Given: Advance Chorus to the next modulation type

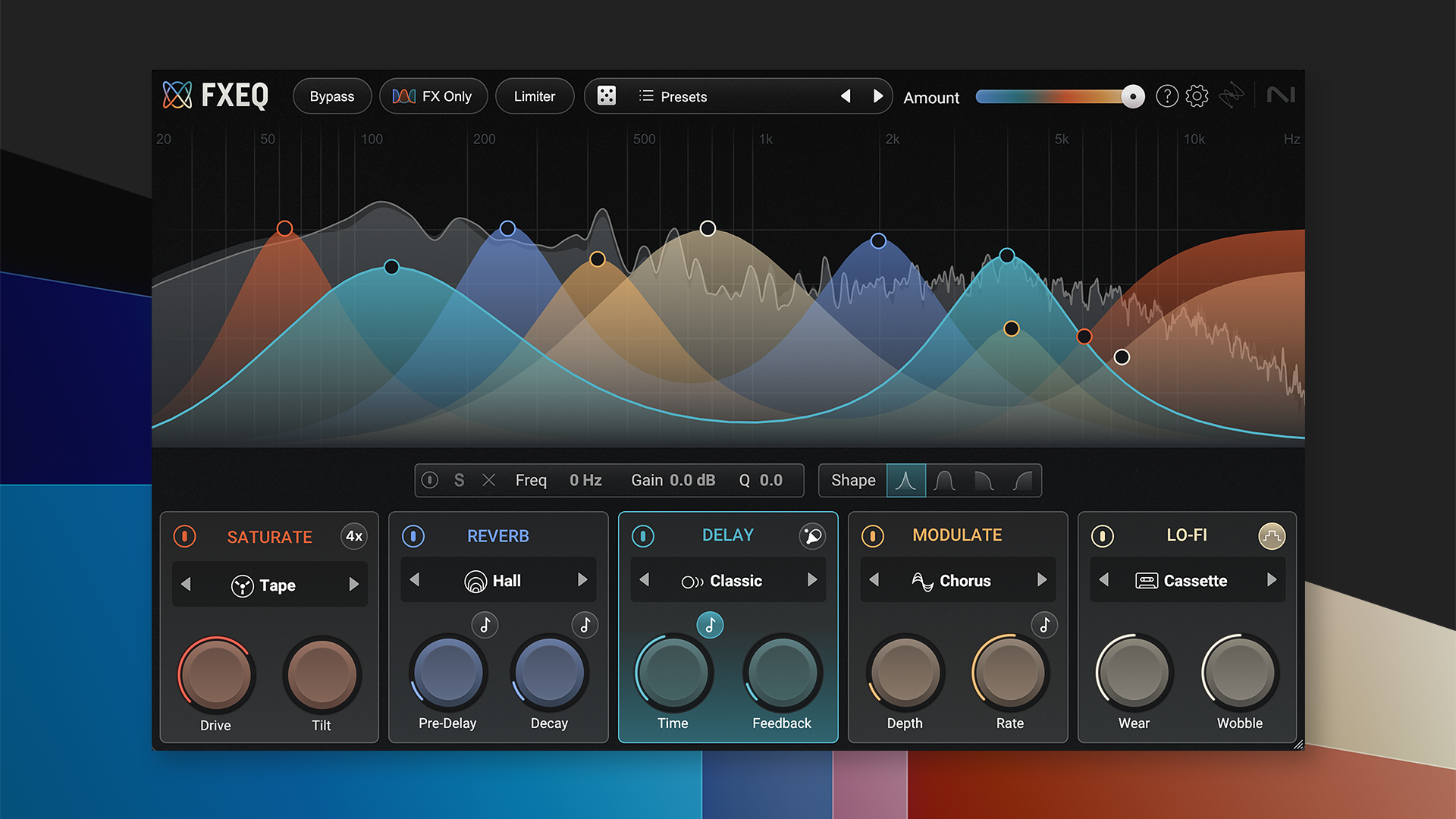Looking at the screenshot, I should tap(1040, 580).
